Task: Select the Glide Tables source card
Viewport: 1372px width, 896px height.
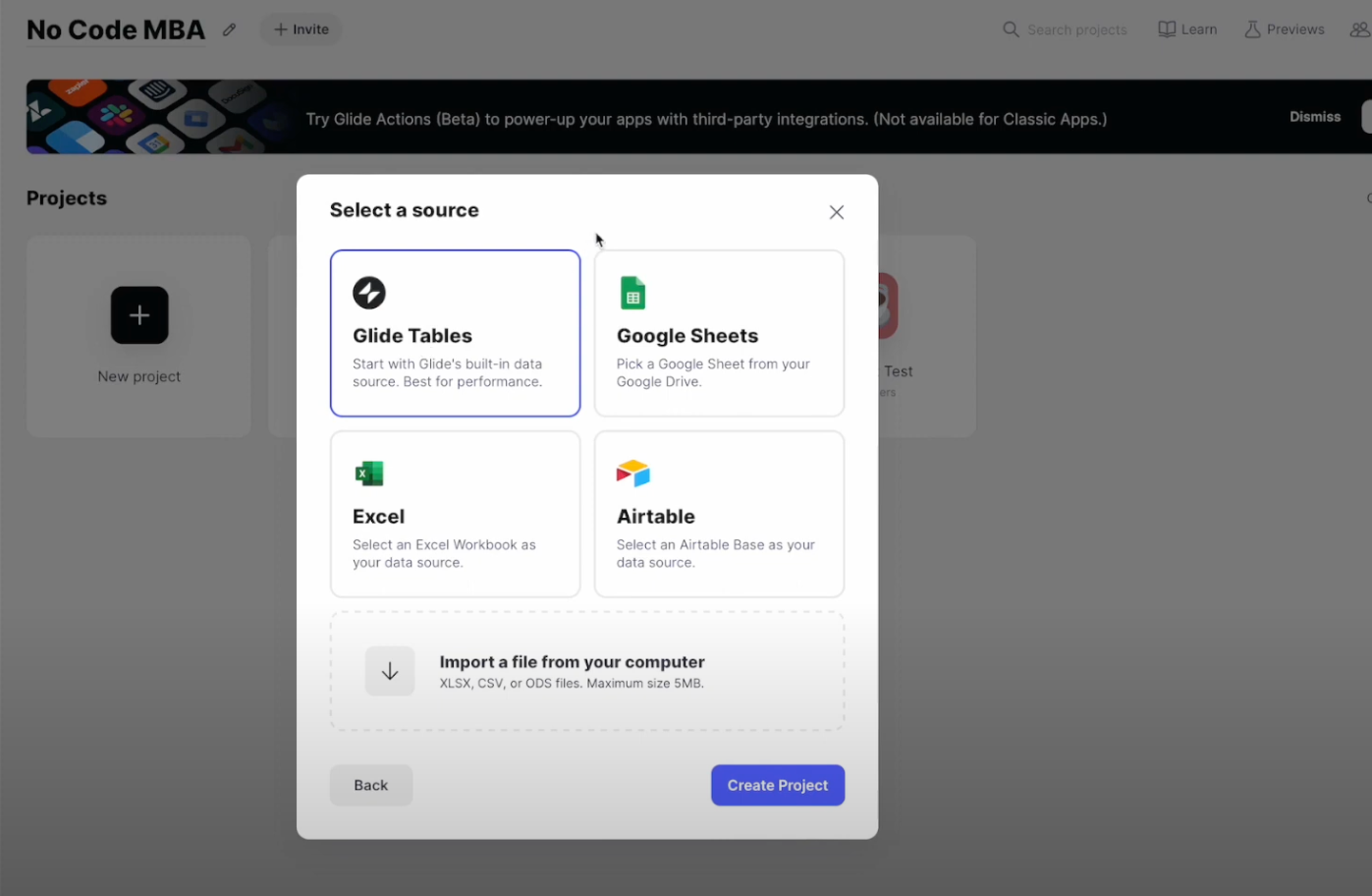Action: [x=455, y=333]
